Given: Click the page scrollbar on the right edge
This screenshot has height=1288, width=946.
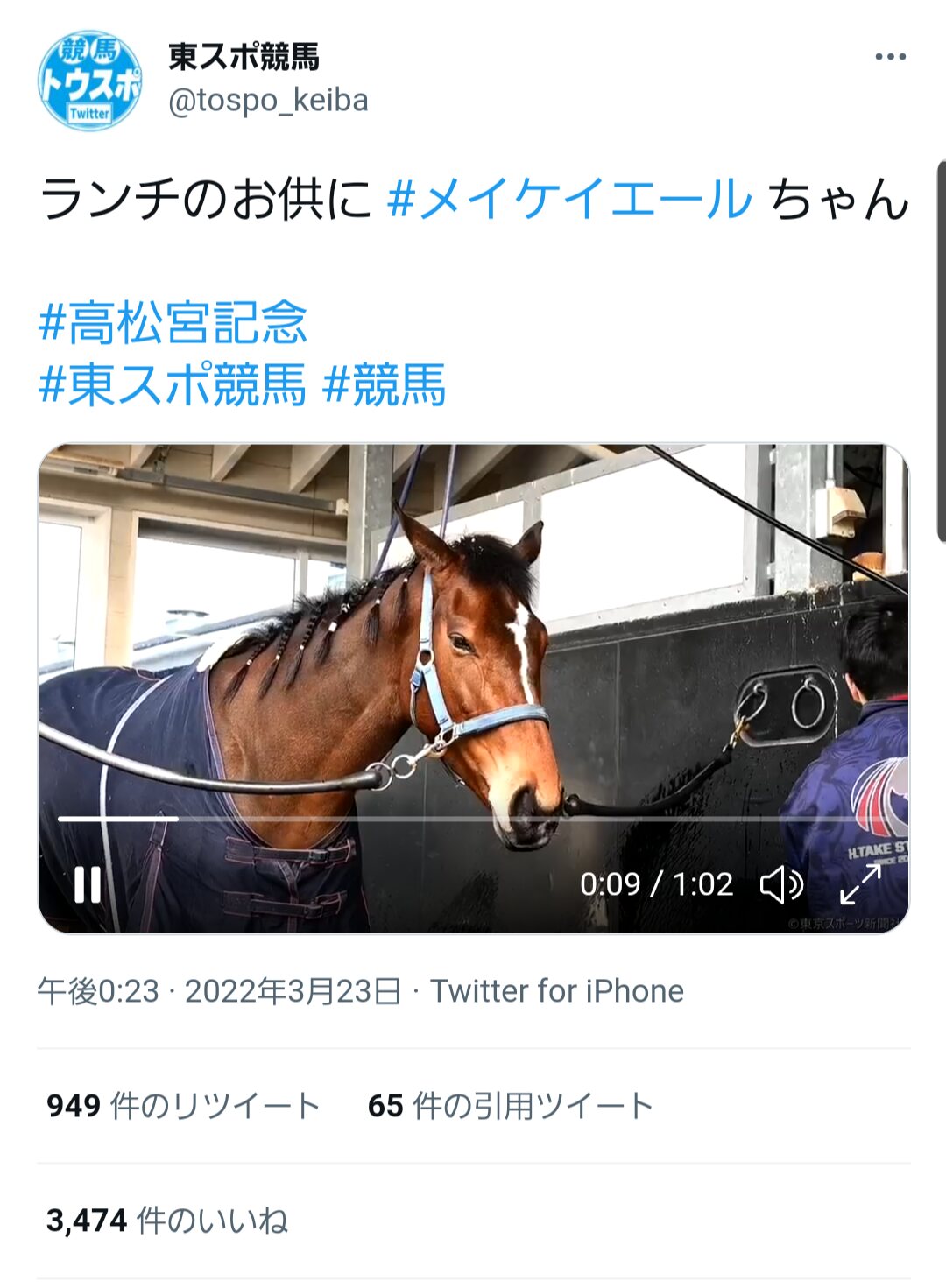Looking at the screenshot, I should pos(942,350).
